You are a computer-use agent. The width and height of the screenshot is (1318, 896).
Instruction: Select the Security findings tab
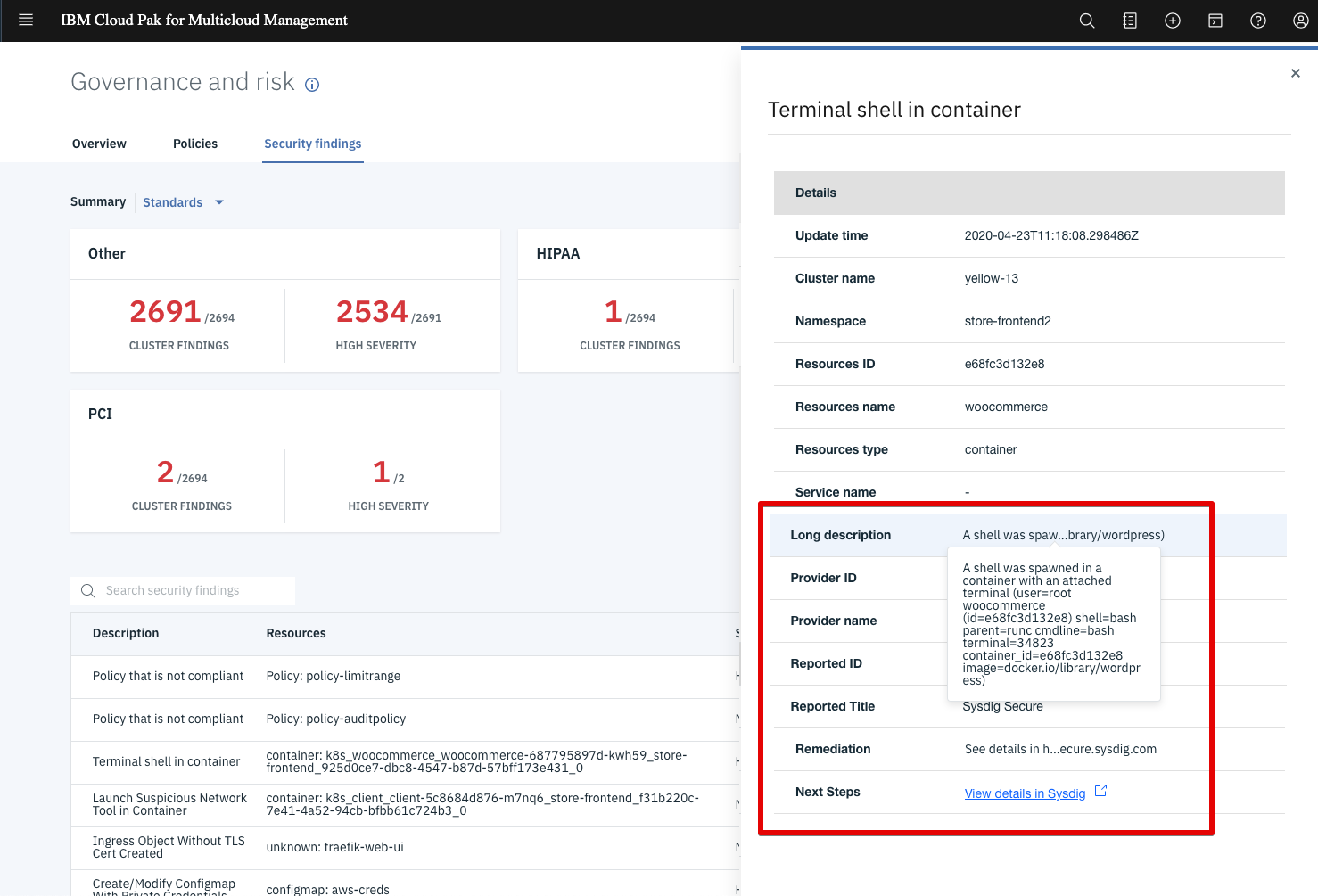coord(313,144)
